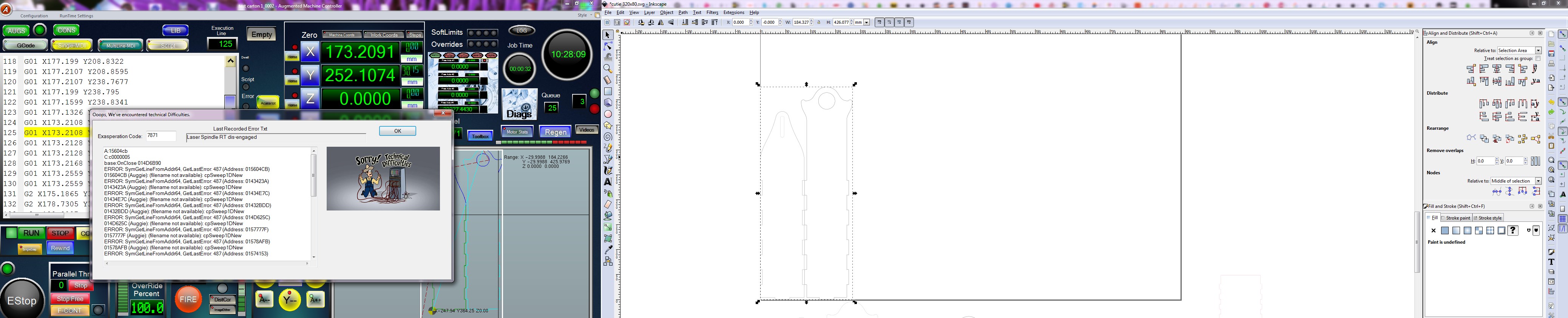1568x318 pixels.
Task: Select the Zoom tool in Inkscape toolbox
Action: [608, 69]
